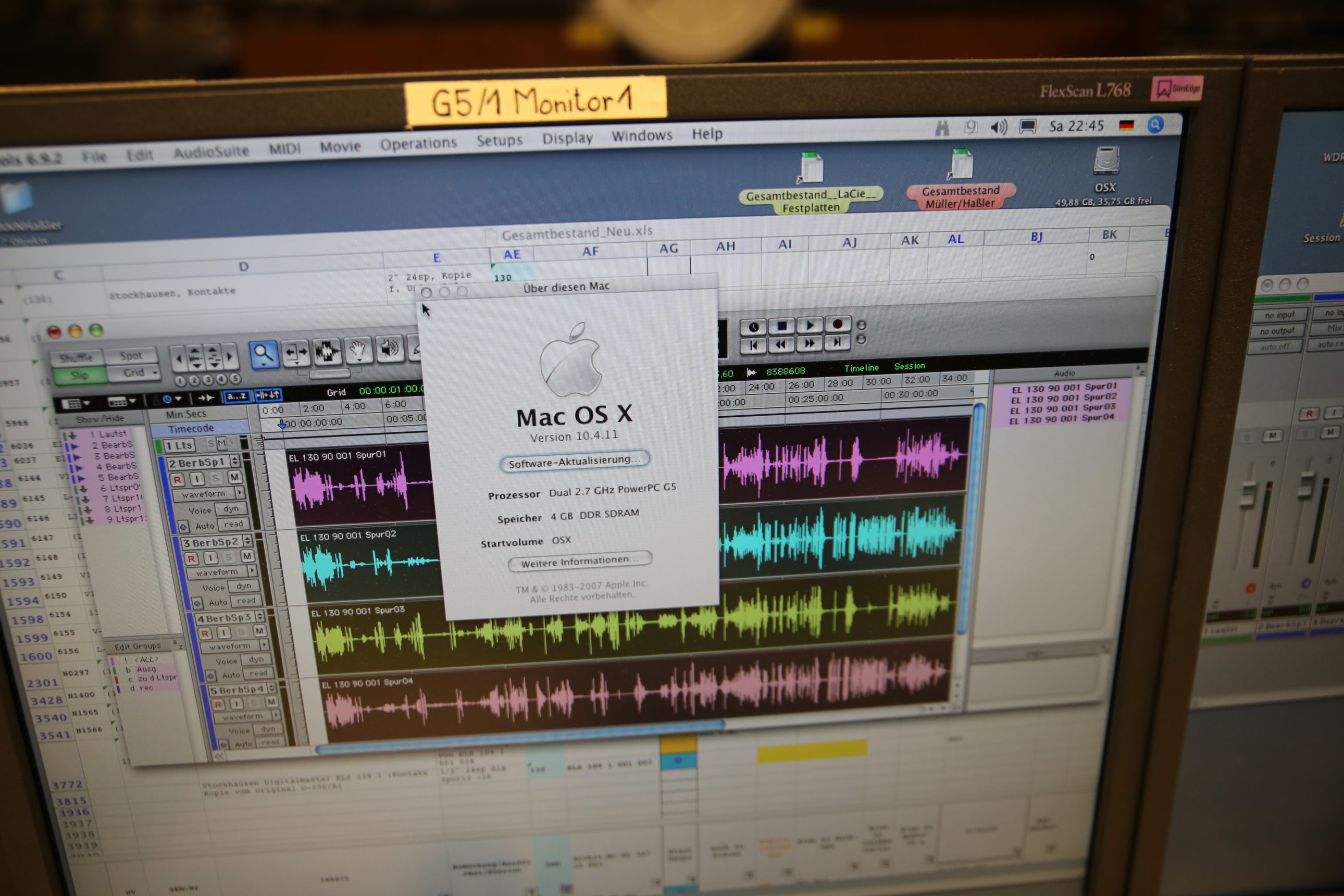Click the volume speaker menu bar icon
Viewport: 1344px width, 896px height.
999,127
